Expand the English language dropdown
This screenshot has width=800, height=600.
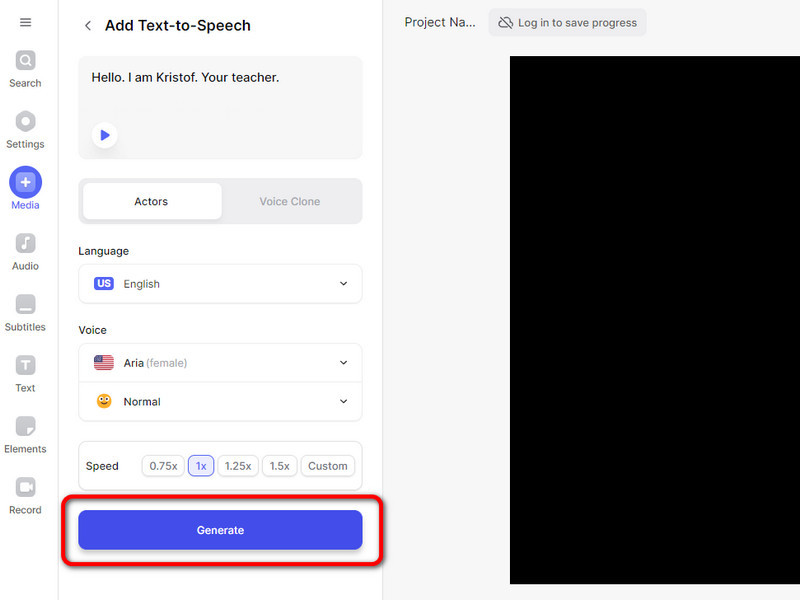(x=220, y=284)
